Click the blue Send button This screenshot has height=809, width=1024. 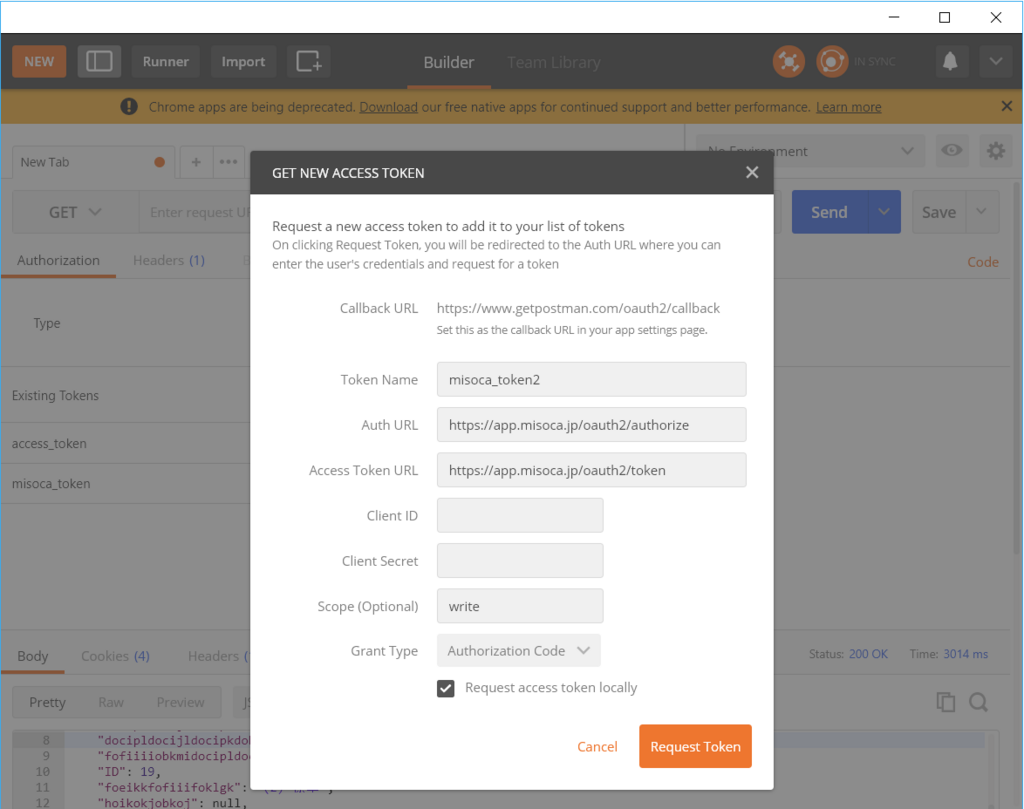(x=829, y=212)
